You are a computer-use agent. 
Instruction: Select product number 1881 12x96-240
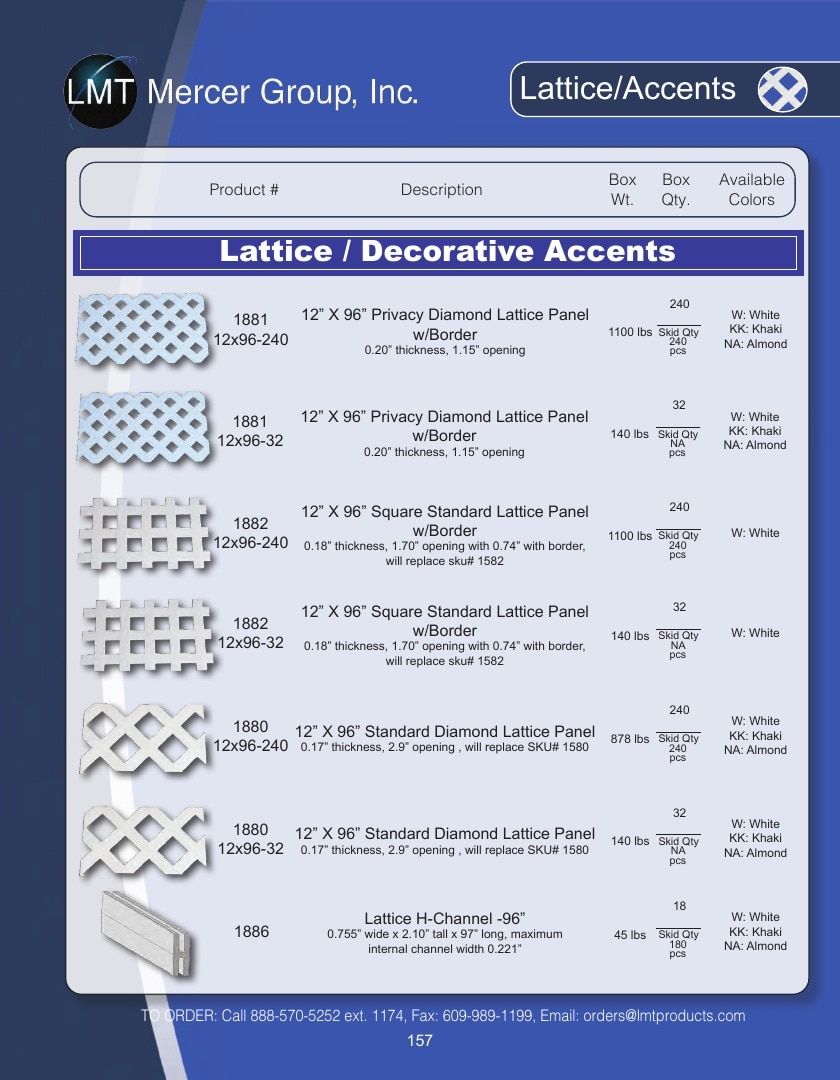click(x=251, y=329)
